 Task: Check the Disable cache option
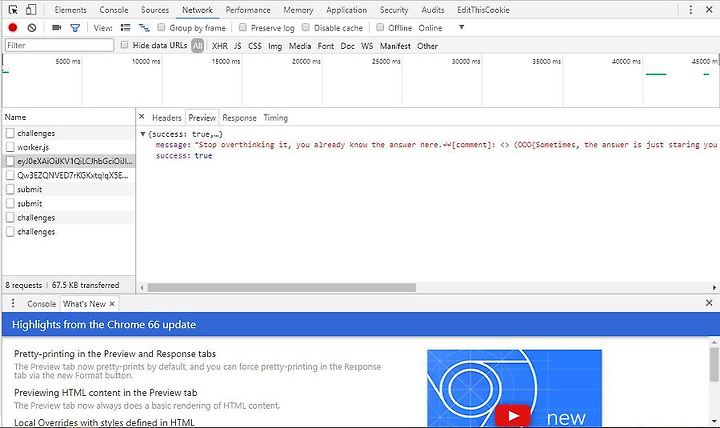tap(306, 27)
